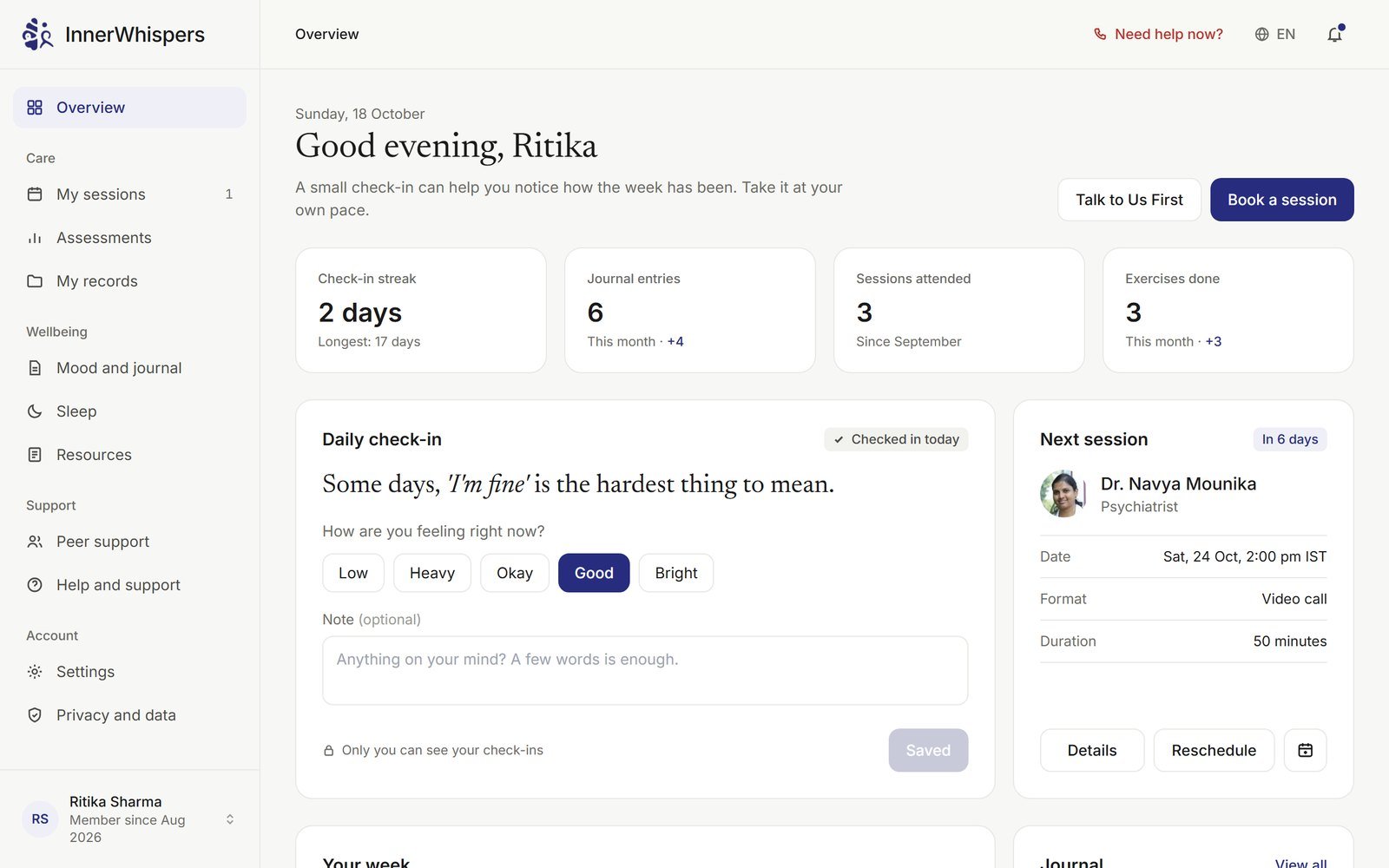Click the phone icon beside Need help now
This screenshot has width=1389, height=868.
pos(1100,34)
